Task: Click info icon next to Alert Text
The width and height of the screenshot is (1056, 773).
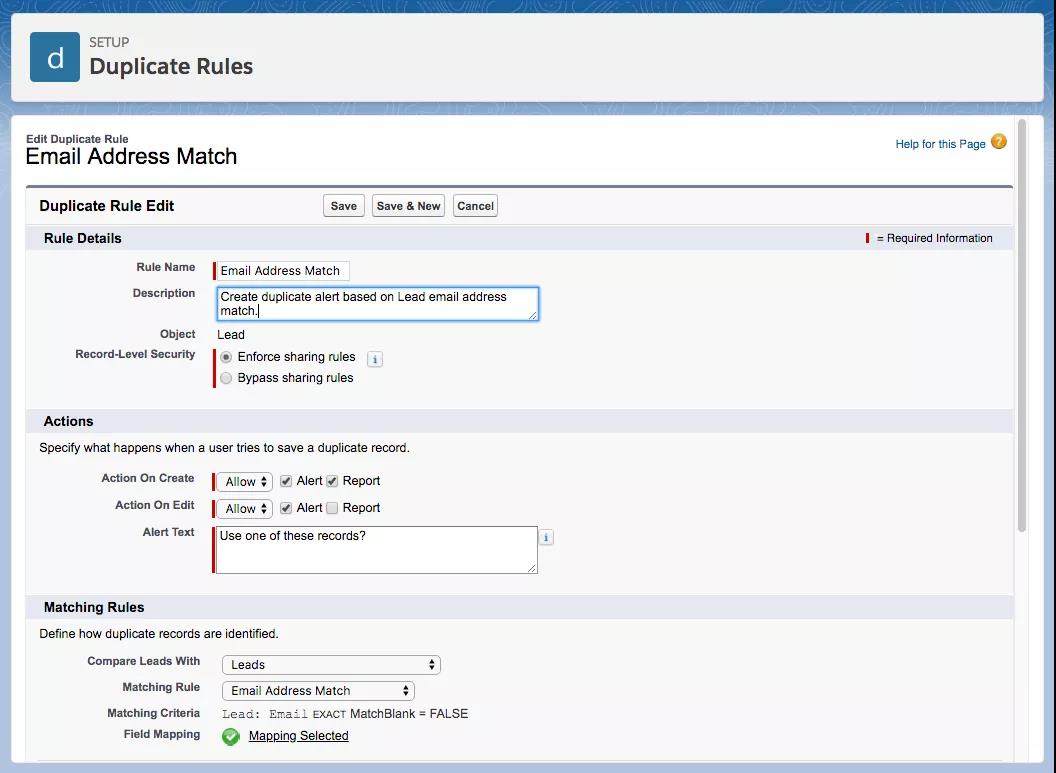Action: click(x=546, y=537)
